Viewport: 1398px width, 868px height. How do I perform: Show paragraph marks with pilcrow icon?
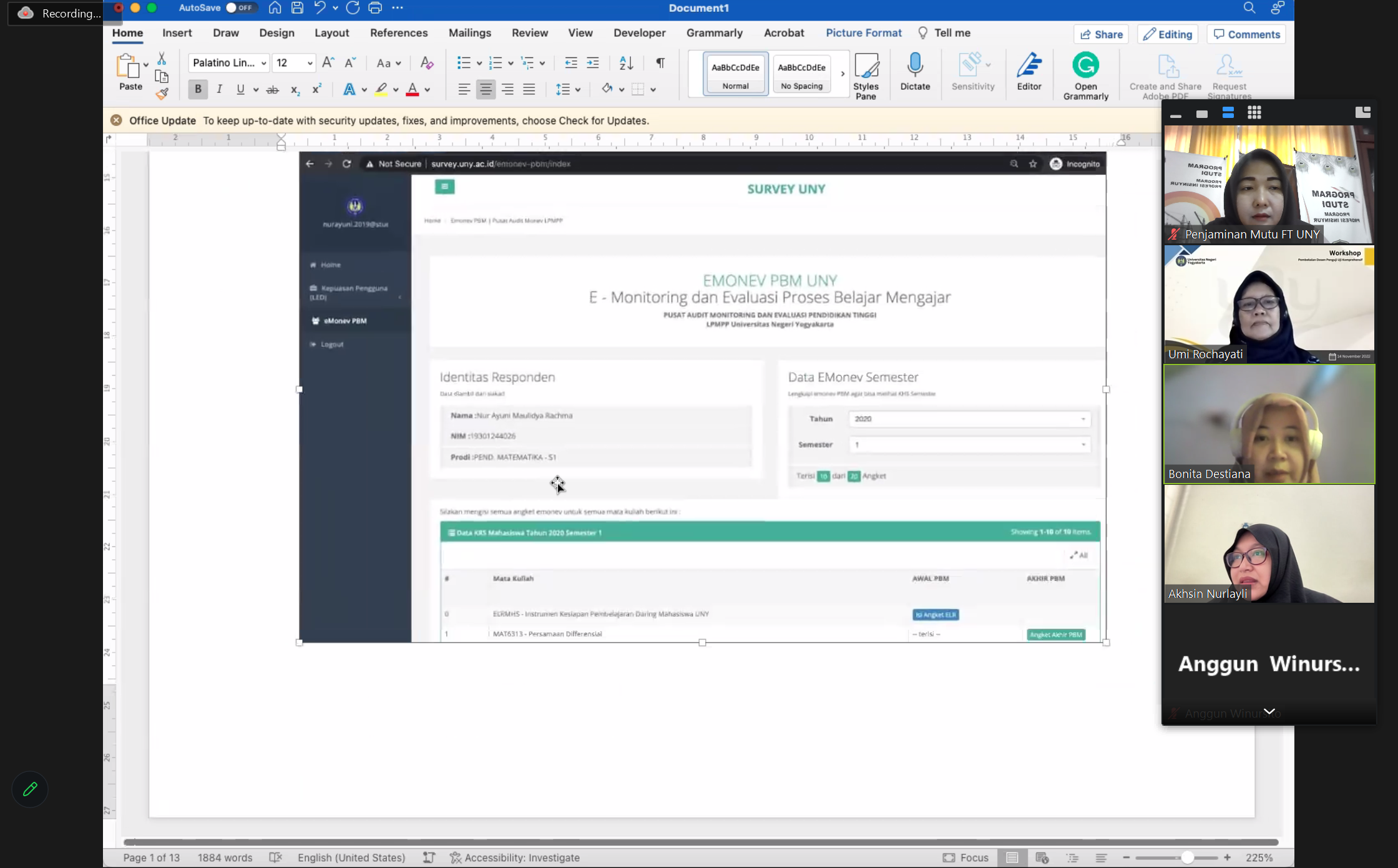click(660, 62)
